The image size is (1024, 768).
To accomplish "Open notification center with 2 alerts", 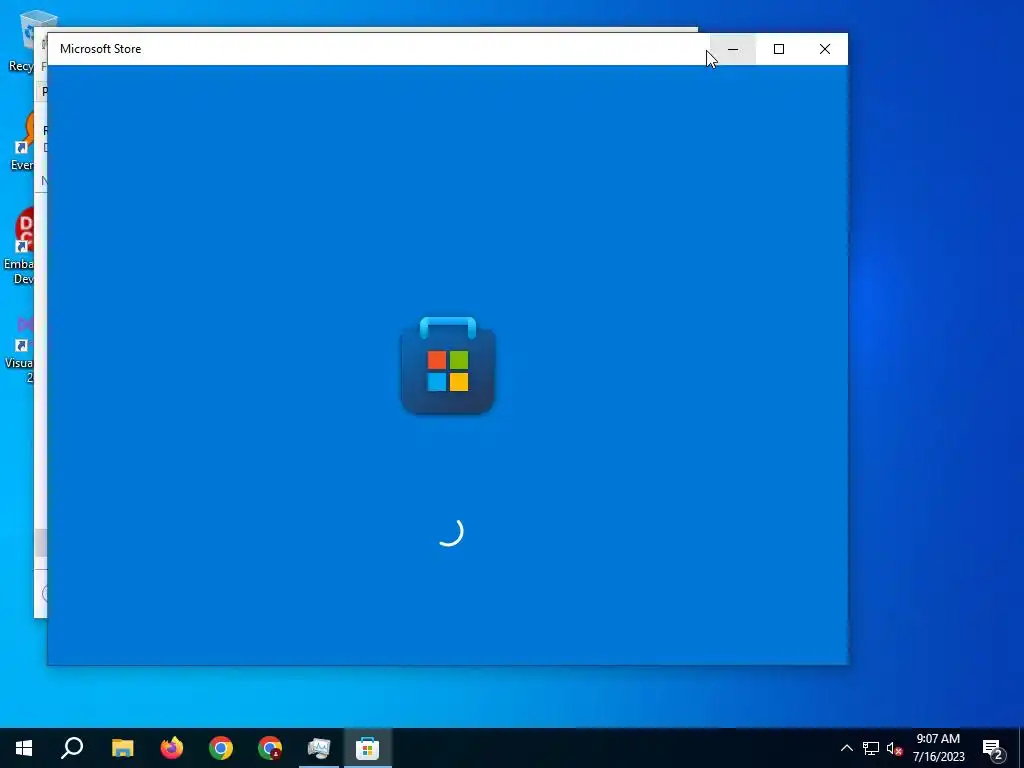I will [993, 748].
